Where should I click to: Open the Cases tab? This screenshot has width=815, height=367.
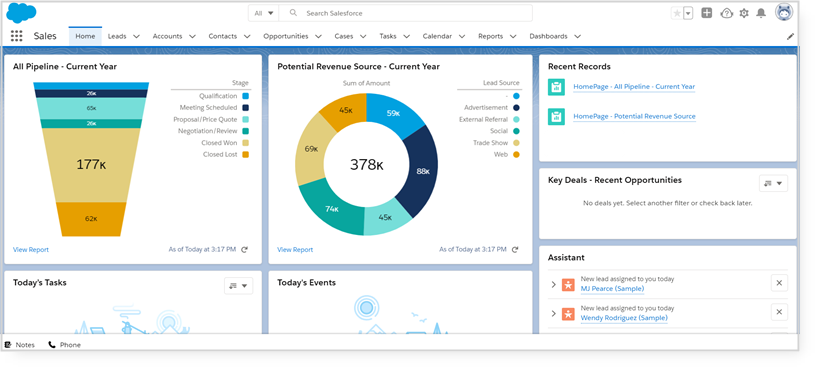(x=344, y=36)
